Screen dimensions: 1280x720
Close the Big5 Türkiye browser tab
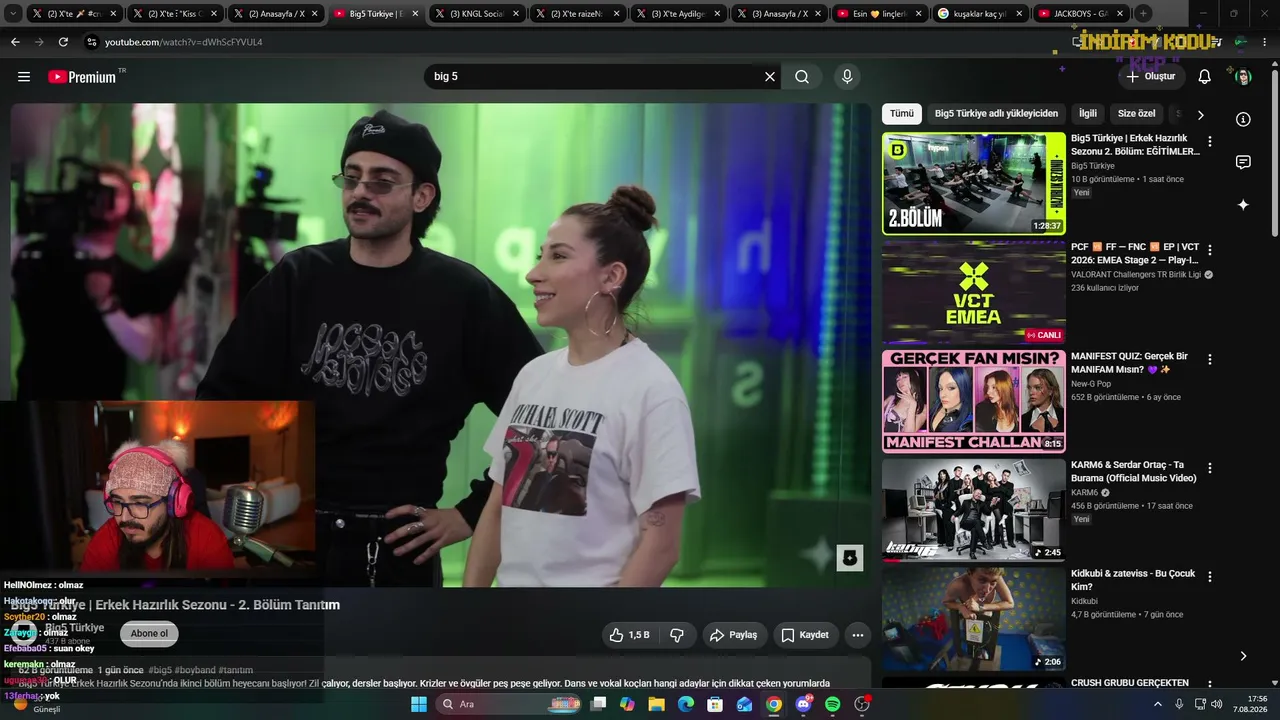pyautogui.click(x=415, y=14)
